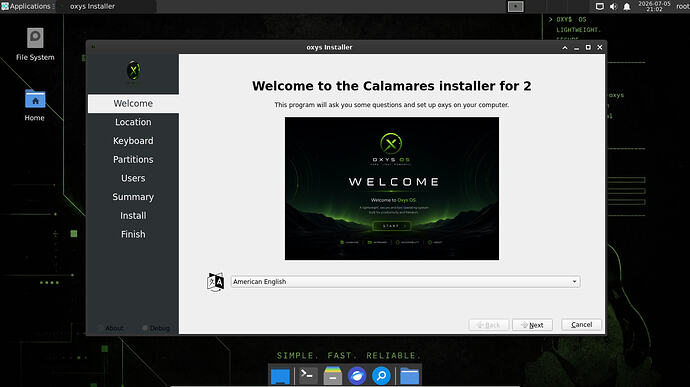Click the Next button
The image size is (690, 387).
pos(532,325)
